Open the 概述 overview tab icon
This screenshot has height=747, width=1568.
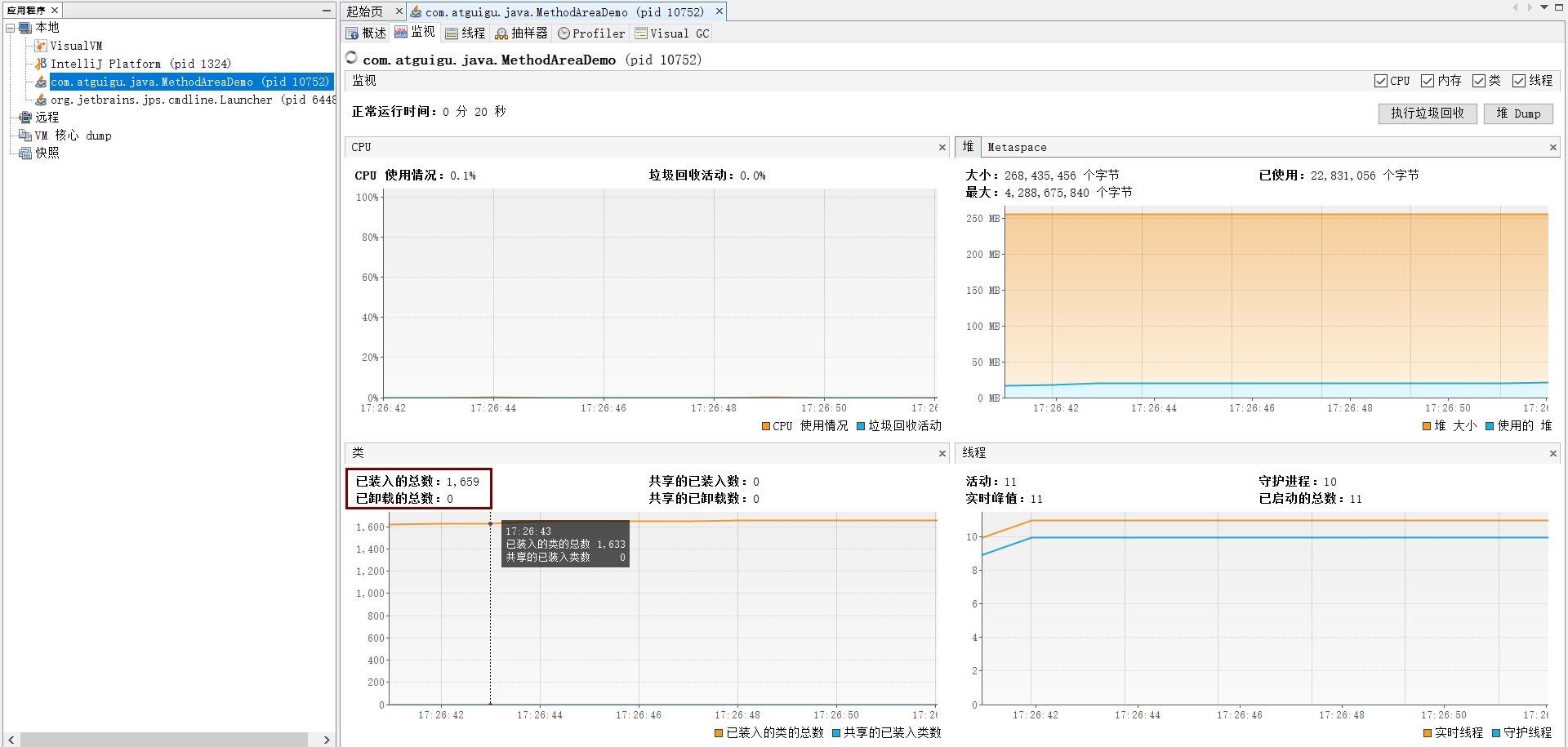(x=352, y=33)
